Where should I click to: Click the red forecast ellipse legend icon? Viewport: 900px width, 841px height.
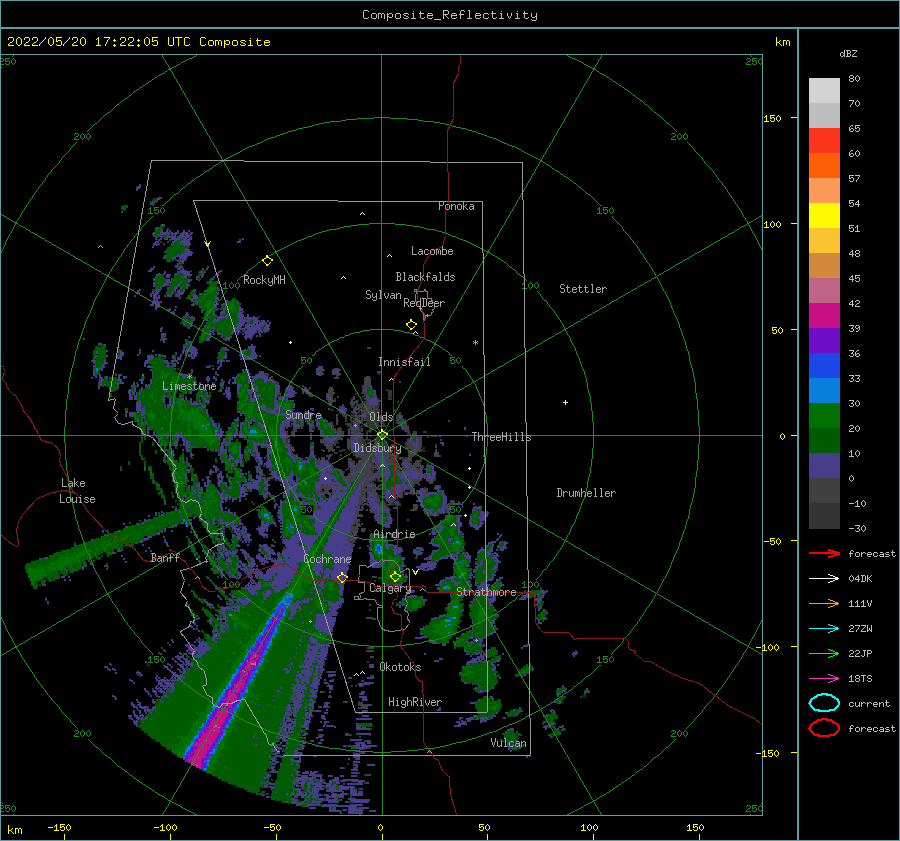(x=824, y=728)
